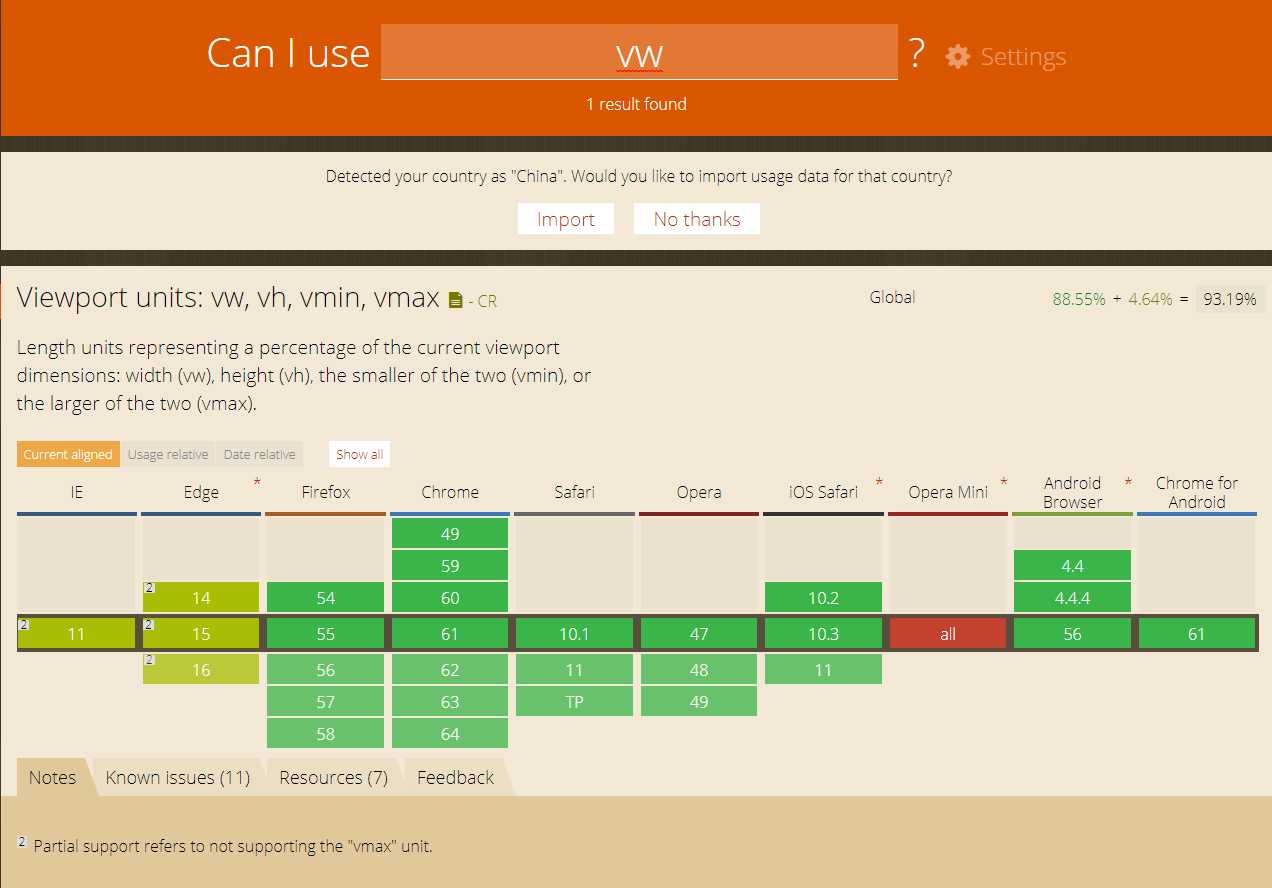This screenshot has height=888, width=1272.
Task: Select Opera 49 cell
Action: pyautogui.click(x=699, y=702)
